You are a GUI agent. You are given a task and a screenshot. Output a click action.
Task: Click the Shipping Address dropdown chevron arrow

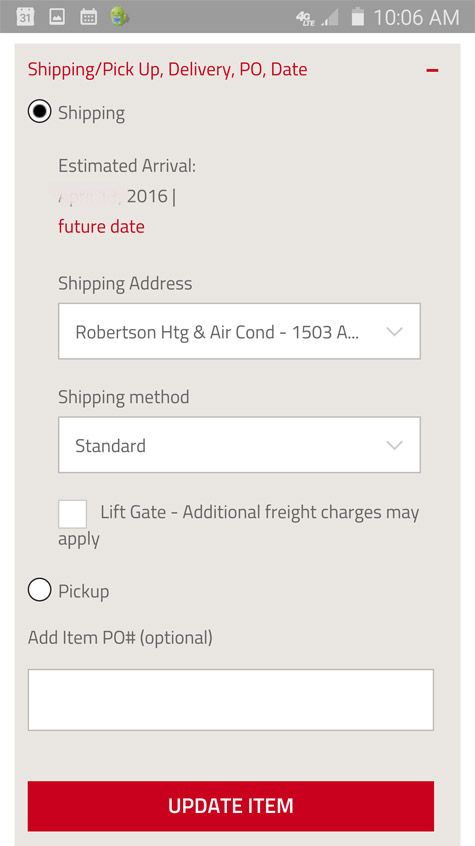pyautogui.click(x=395, y=332)
